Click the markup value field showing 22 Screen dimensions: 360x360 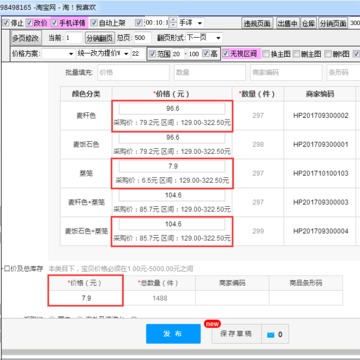tap(138, 54)
